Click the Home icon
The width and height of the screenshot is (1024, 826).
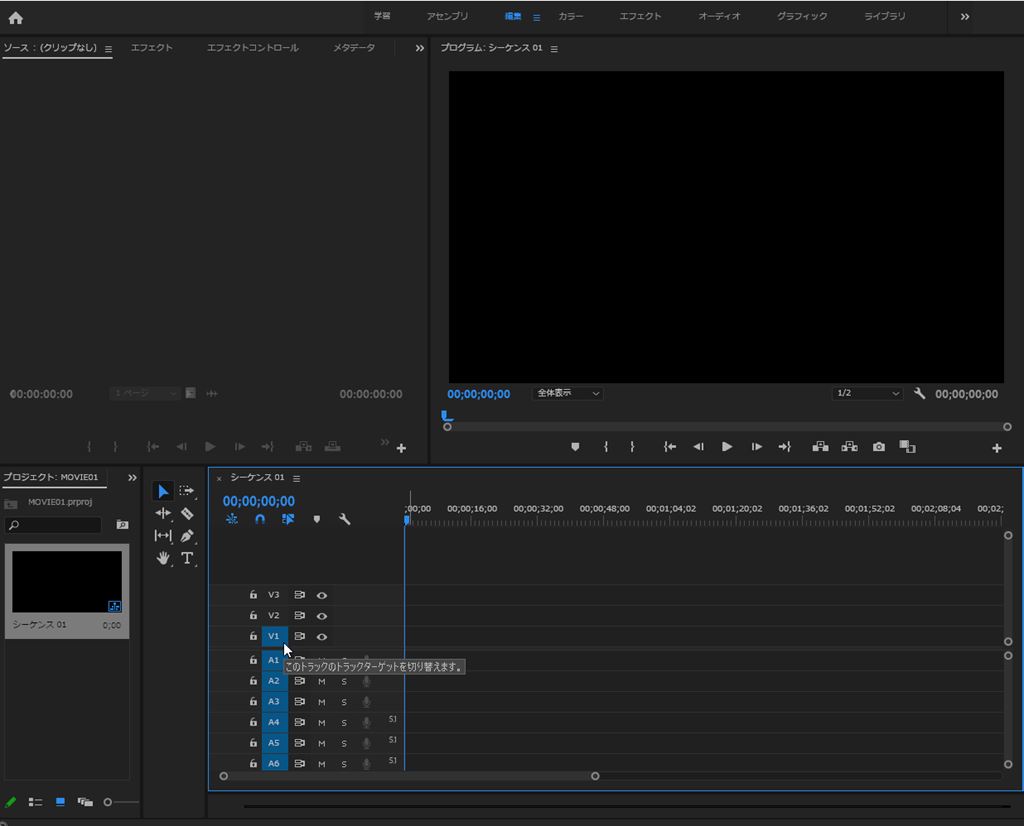tap(15, 17)
